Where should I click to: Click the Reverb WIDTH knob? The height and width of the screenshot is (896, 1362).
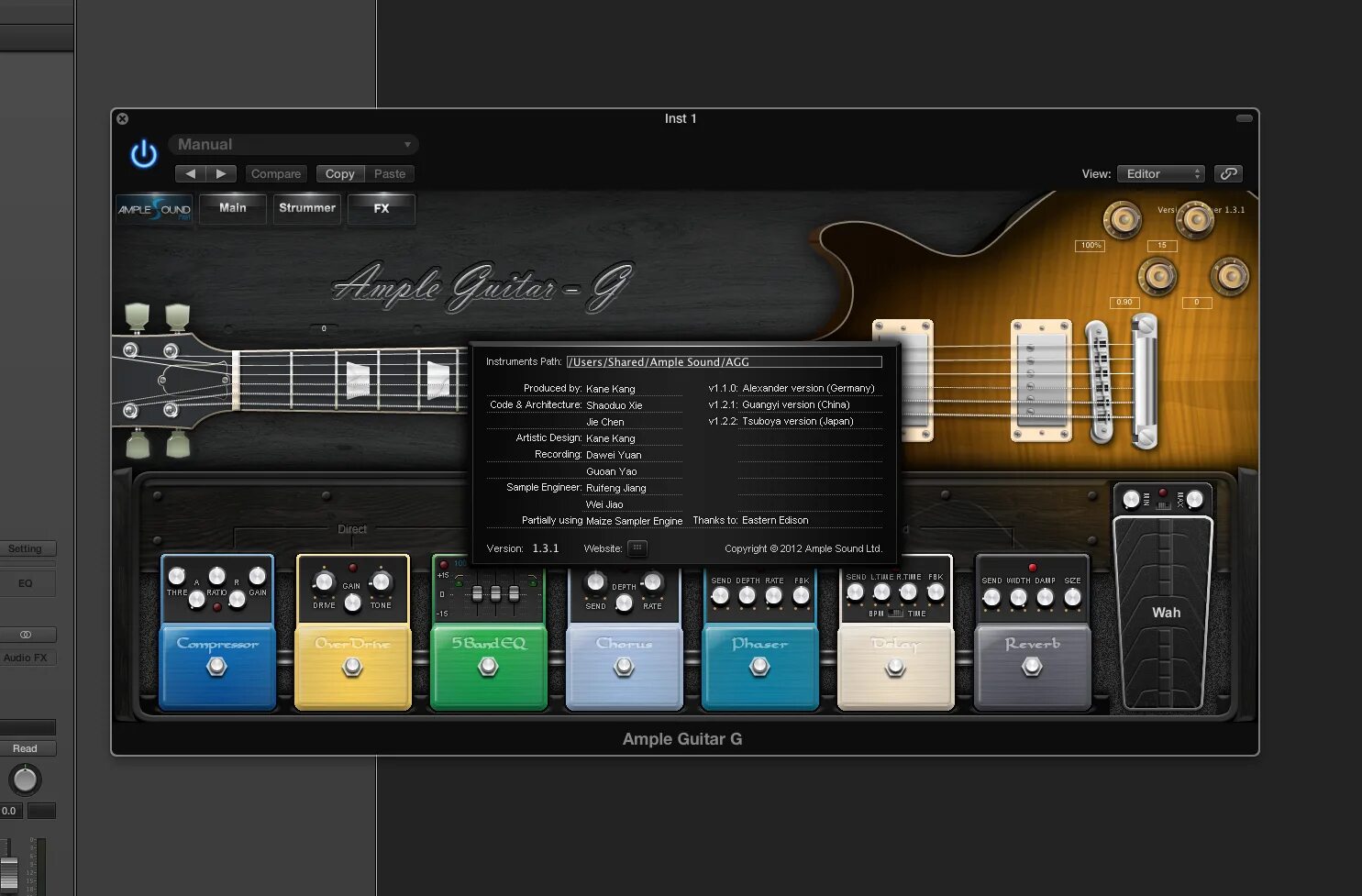pos(1018,598)
